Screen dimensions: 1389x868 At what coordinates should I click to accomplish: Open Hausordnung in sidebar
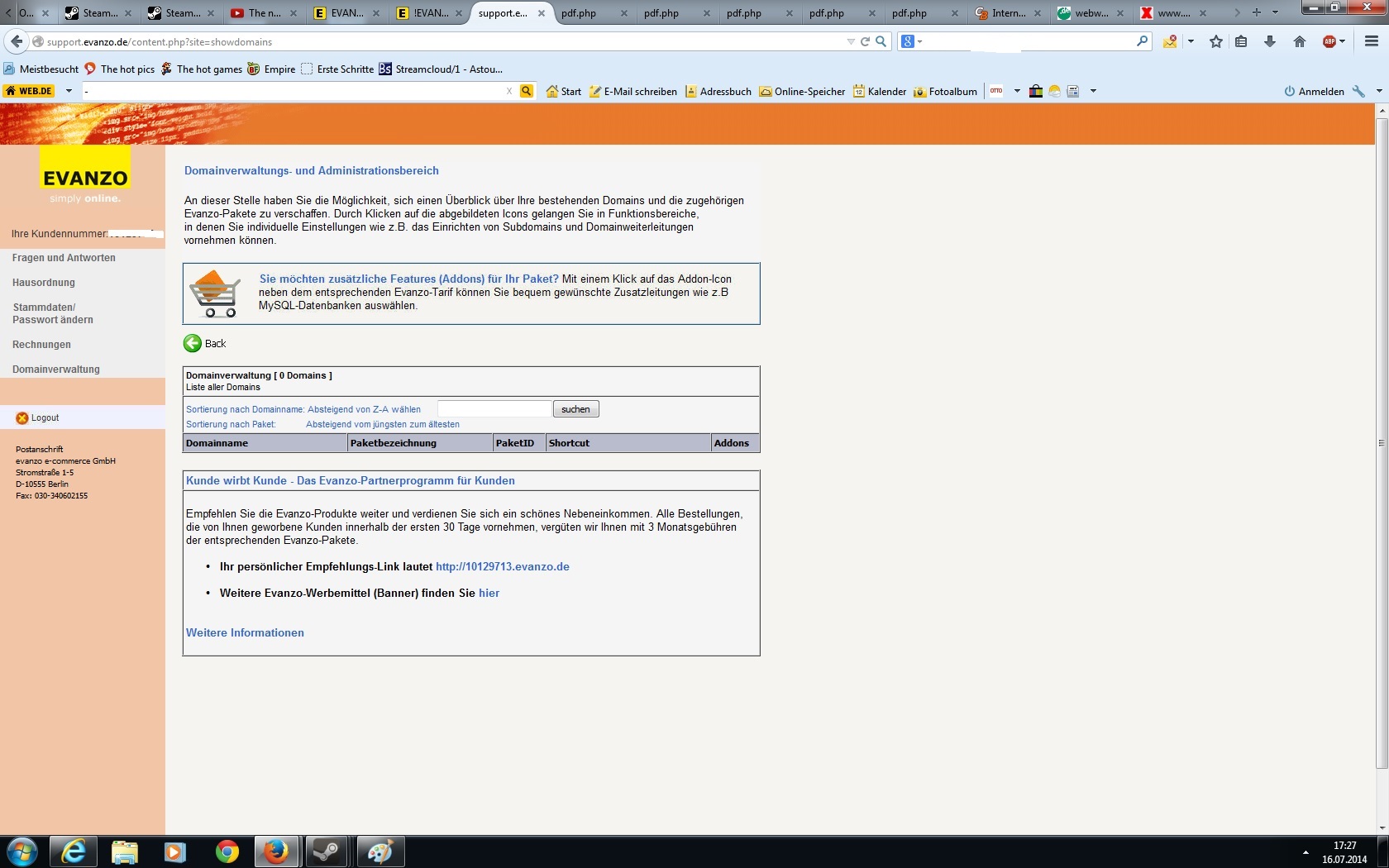tap(44, 283)
